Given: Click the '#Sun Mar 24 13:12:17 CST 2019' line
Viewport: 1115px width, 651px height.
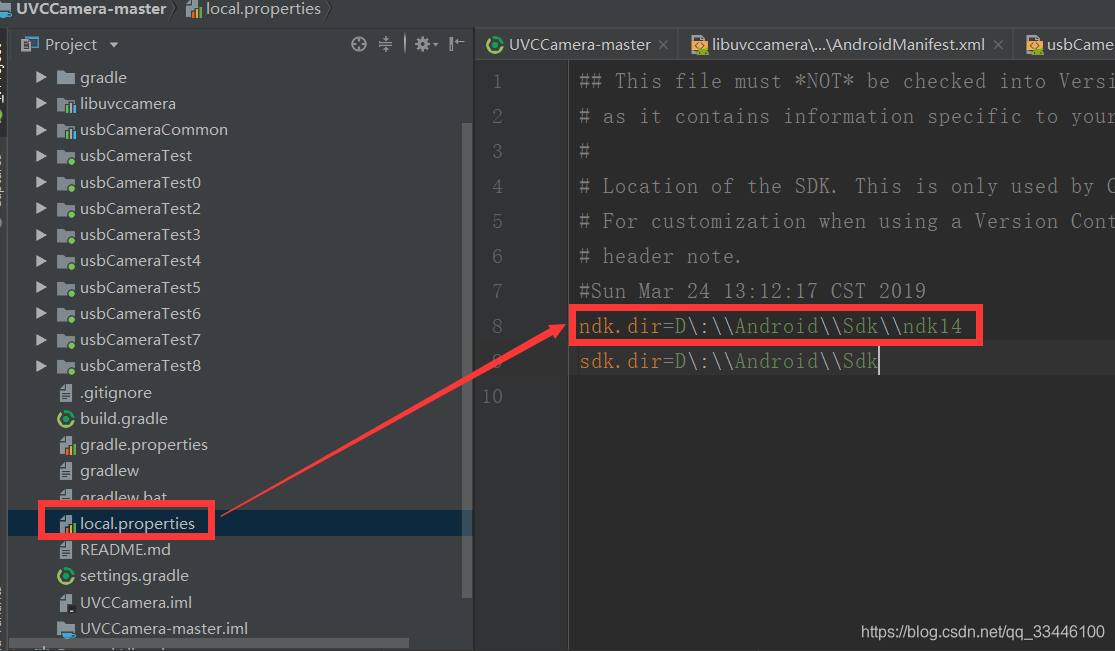Looking at the screenshot, I should coord(752,291).
